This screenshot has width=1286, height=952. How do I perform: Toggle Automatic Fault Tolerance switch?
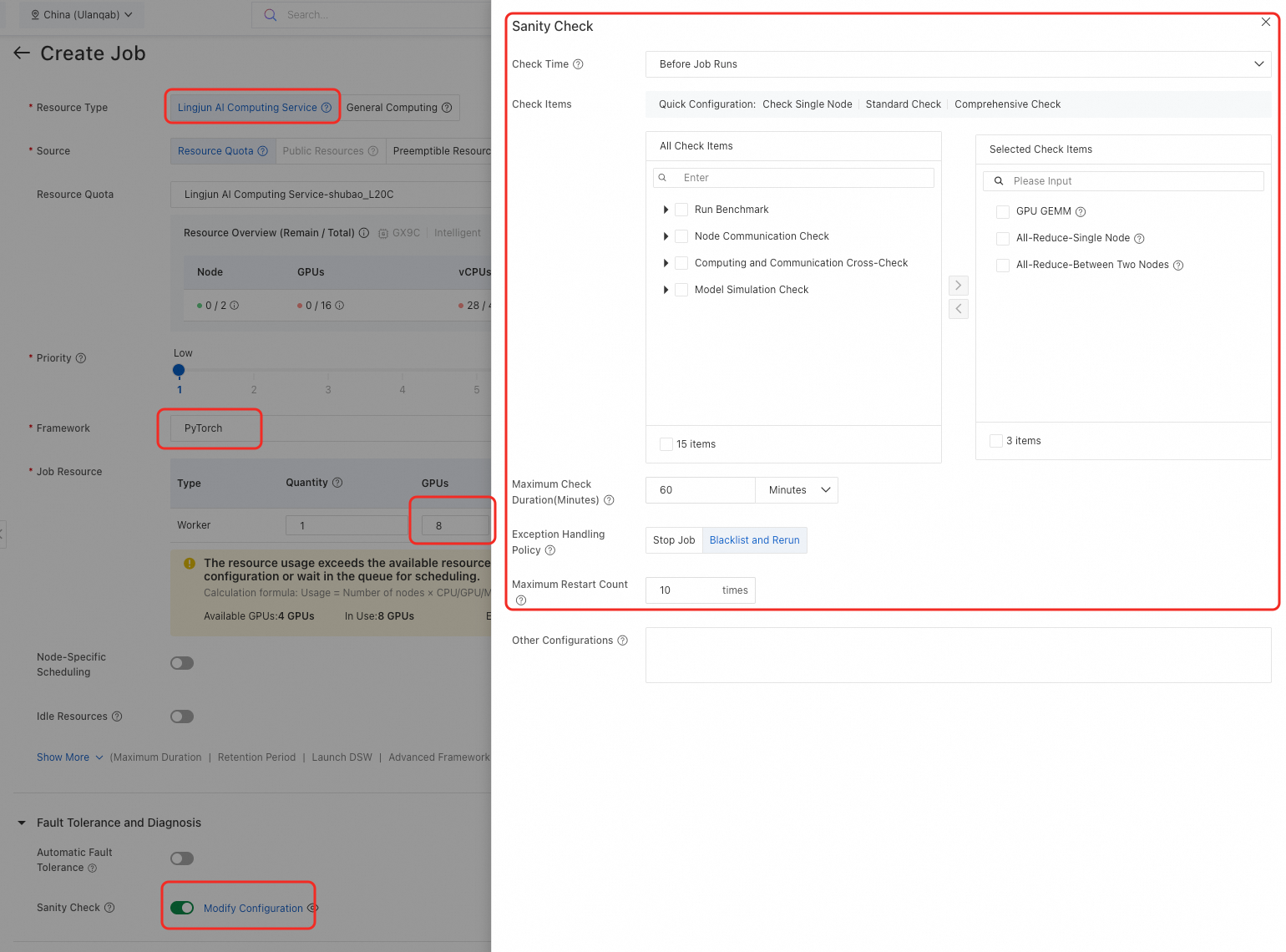[x=182, y=858]
